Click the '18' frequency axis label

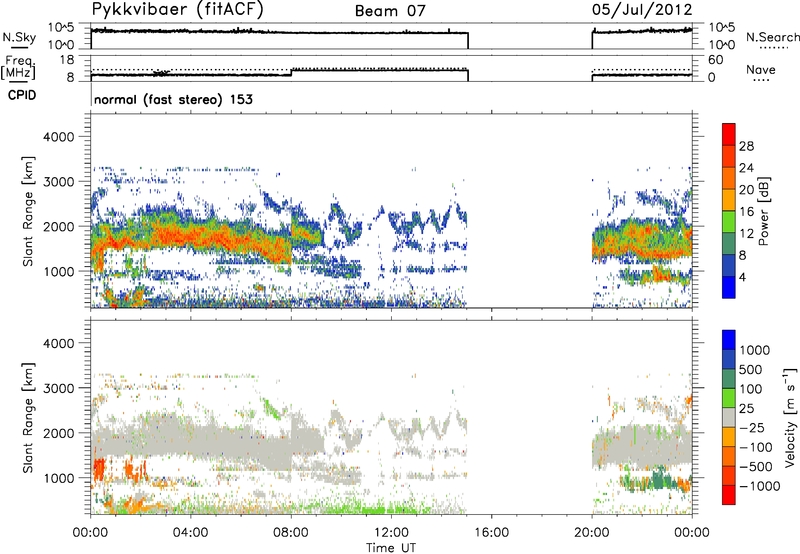[66, 60]
